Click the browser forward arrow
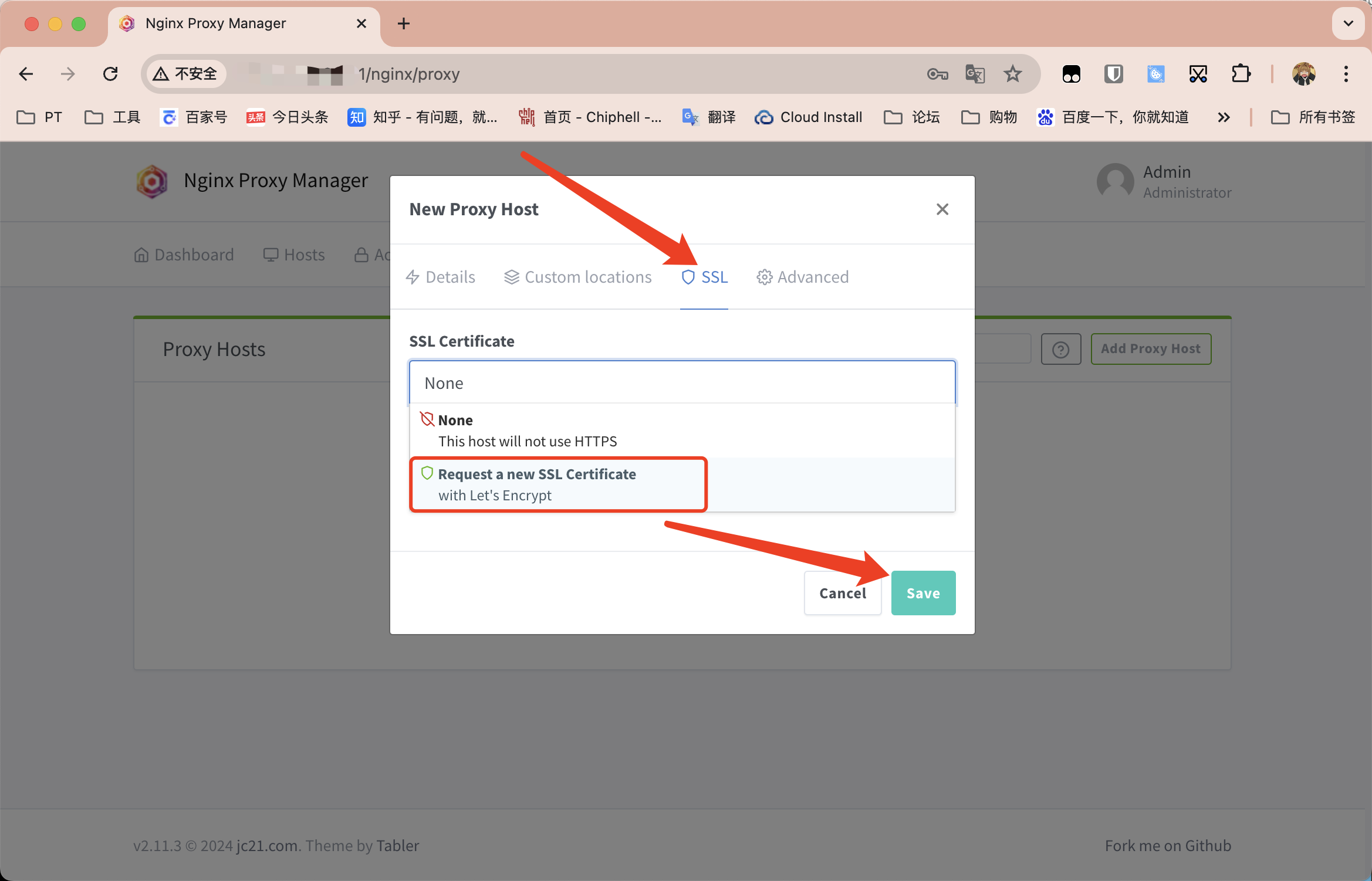The height and width of the screenshot is (881, 1372). pyautogui.click(x=68, y=74)
